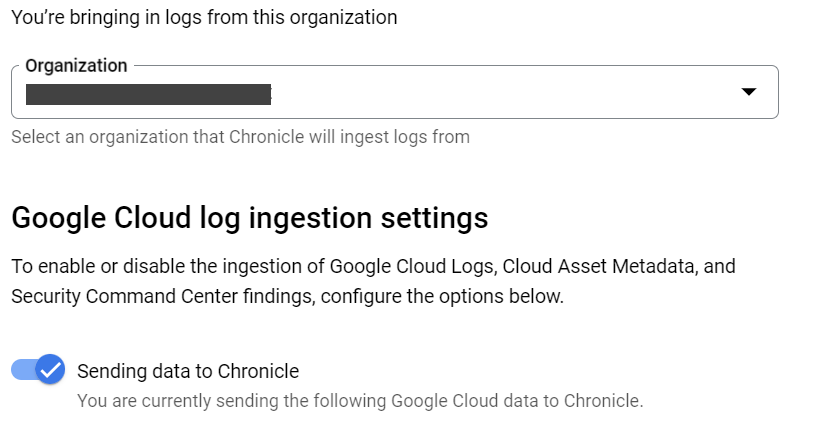Open the Organization combo box
This screenshot has width=815, height=435.
(x=394, y=93)
